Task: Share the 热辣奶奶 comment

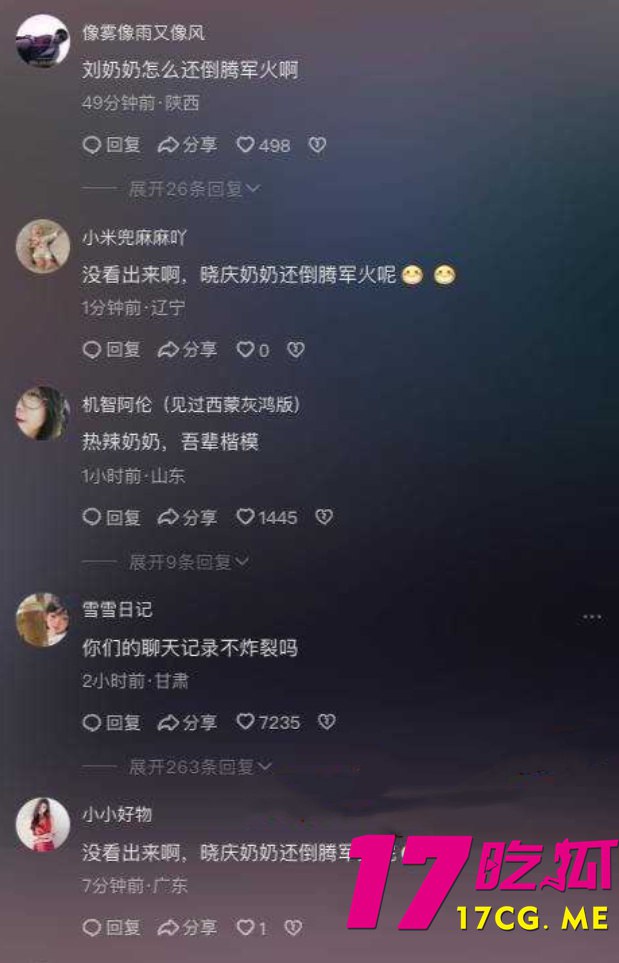Action: [187, 517]
